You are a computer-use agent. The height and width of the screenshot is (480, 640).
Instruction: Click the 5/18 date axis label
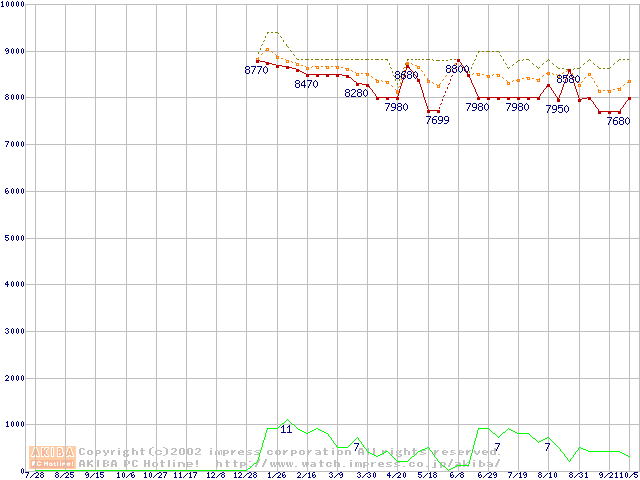coord(427,476)
